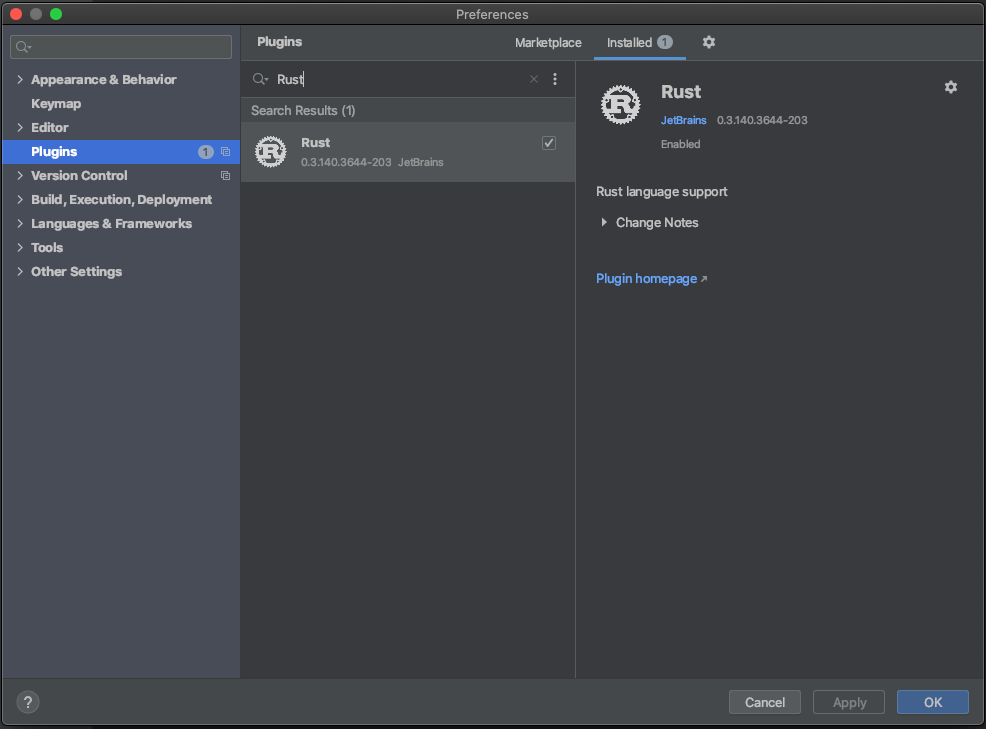Open the Rust plugin gear options
986x729 pixels.
pyautogui.click(x=951, y=87)
